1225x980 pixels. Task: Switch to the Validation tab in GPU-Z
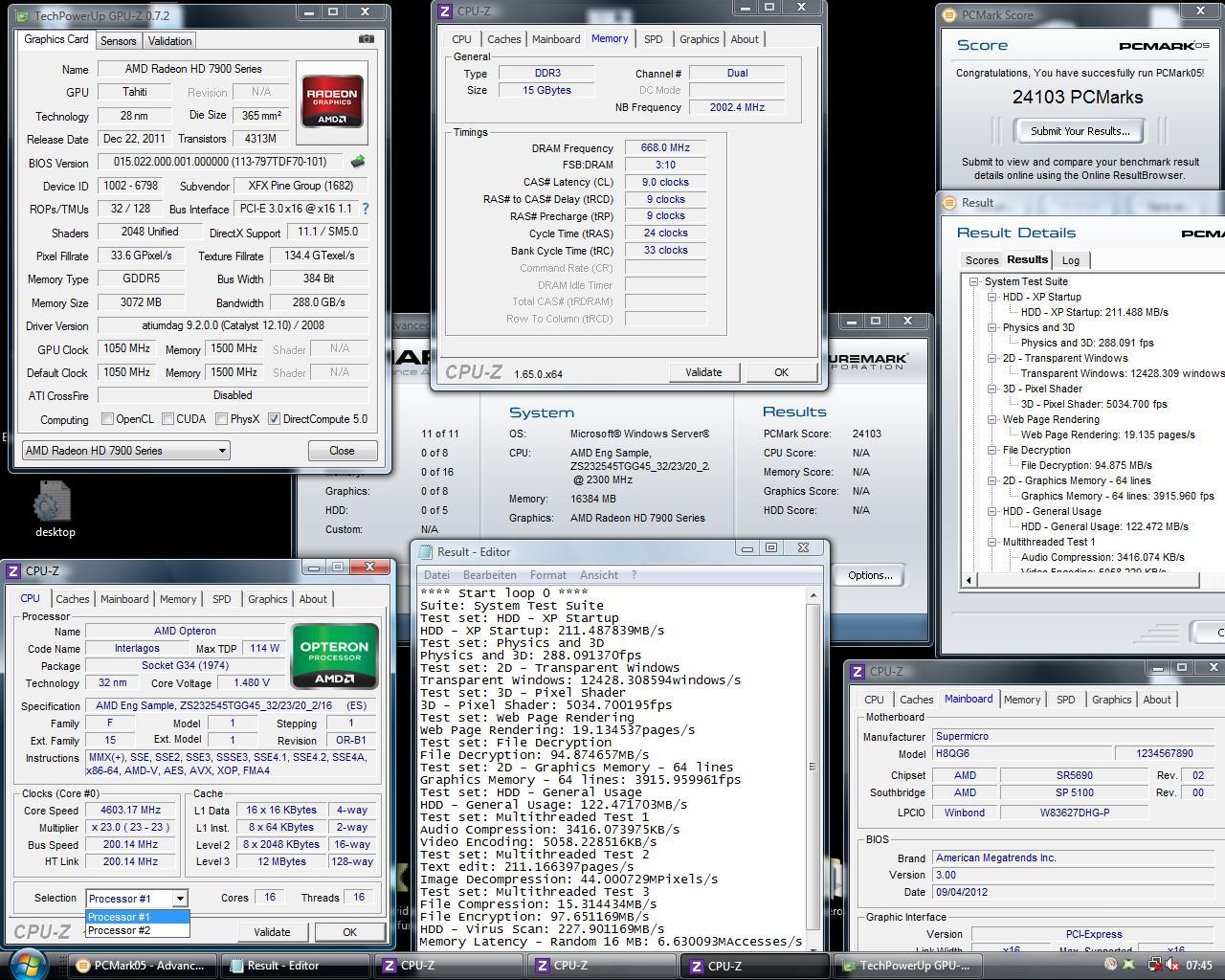pos(169,41)
